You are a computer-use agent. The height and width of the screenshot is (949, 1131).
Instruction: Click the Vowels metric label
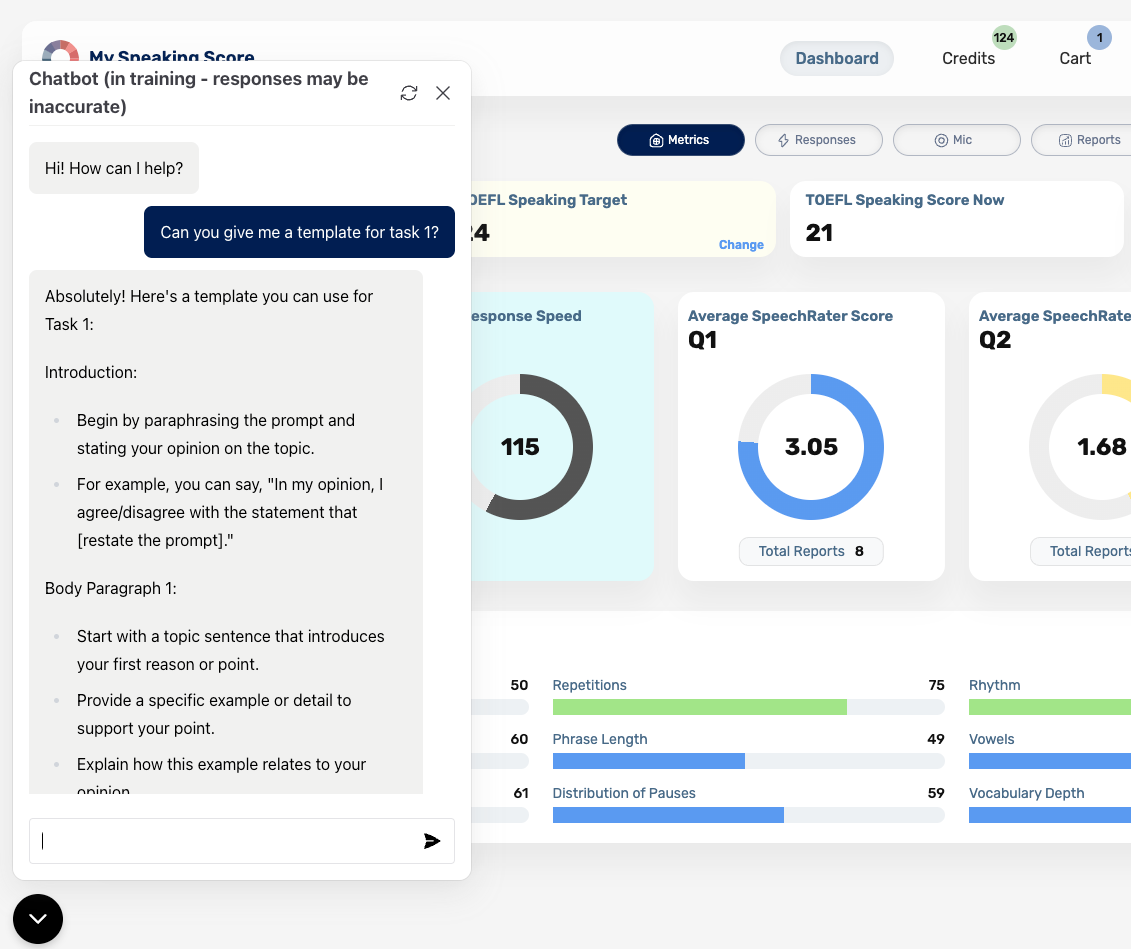point(991,739)
